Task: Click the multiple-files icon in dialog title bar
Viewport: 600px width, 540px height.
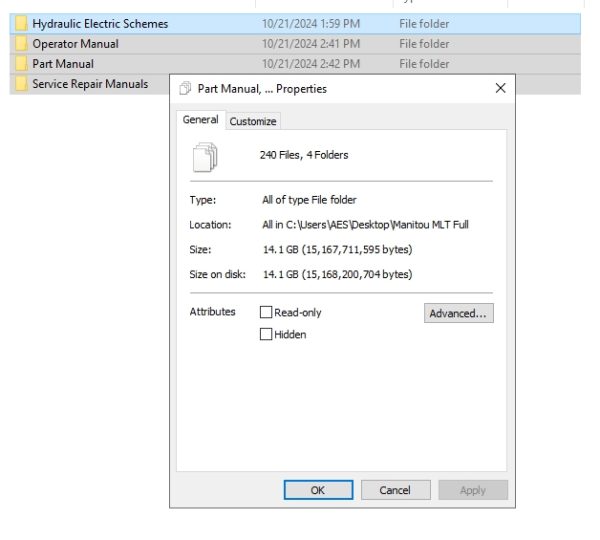Action: pos(185,88)
